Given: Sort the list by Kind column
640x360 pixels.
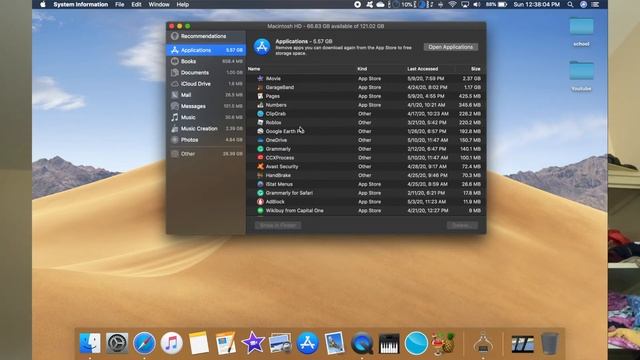Looking at the screenshot, I should [362, 69].
